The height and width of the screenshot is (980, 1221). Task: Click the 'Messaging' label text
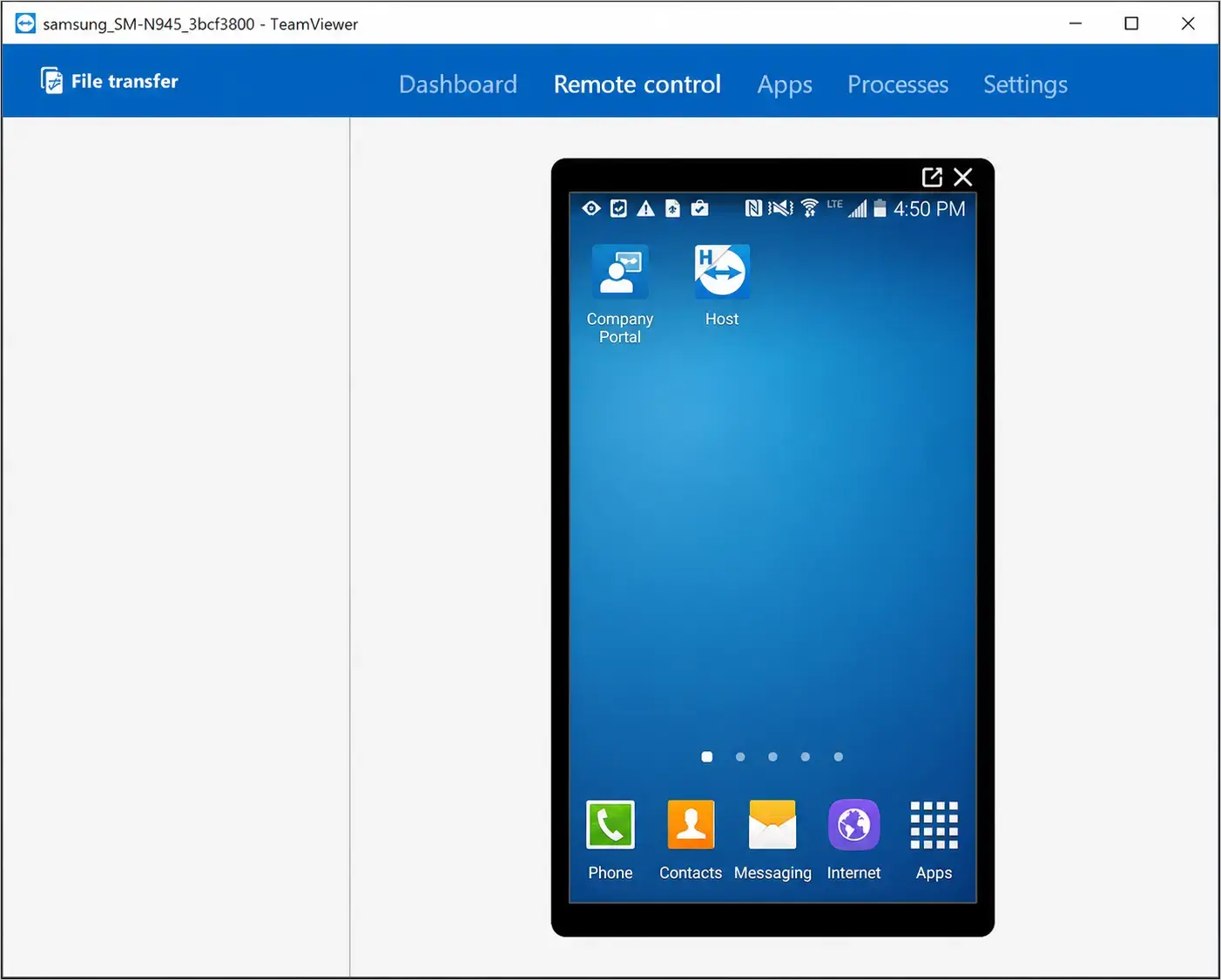(772, 873)
